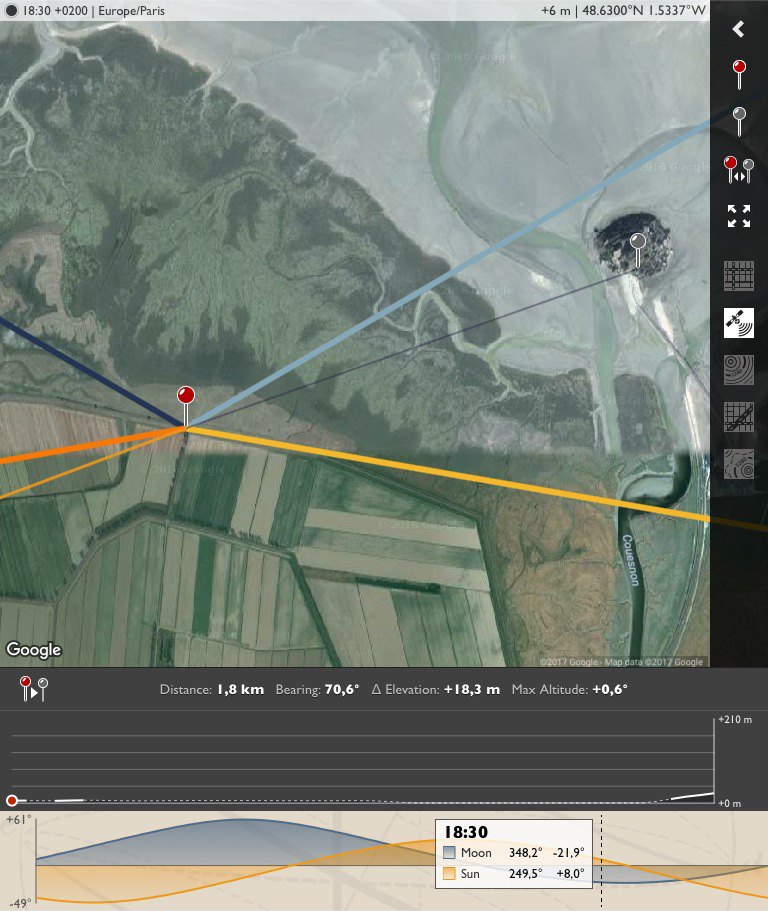Click the coordinates 48.6300°N 1.5337°W
This screenshot has height=911, width=768.
pos(644,10)
